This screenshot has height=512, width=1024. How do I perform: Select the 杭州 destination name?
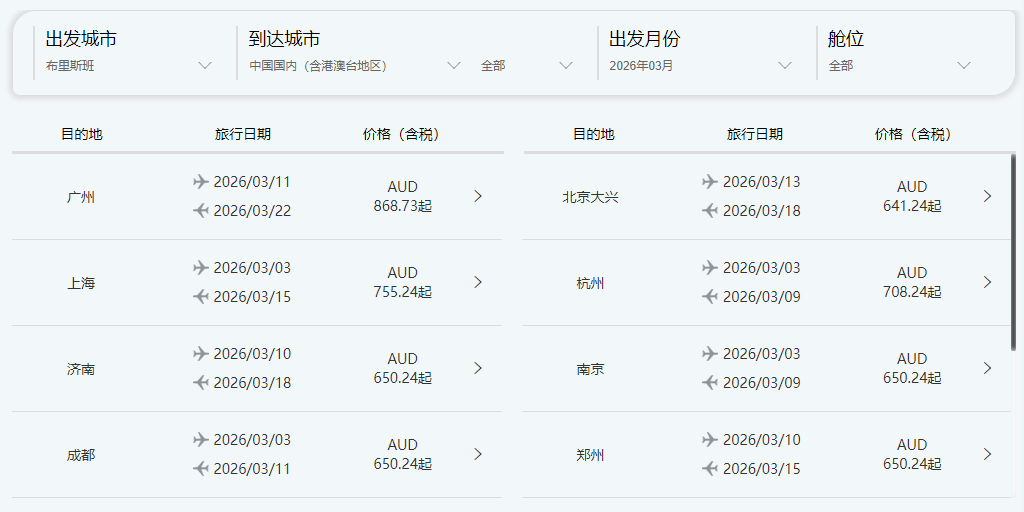(590, 283)
